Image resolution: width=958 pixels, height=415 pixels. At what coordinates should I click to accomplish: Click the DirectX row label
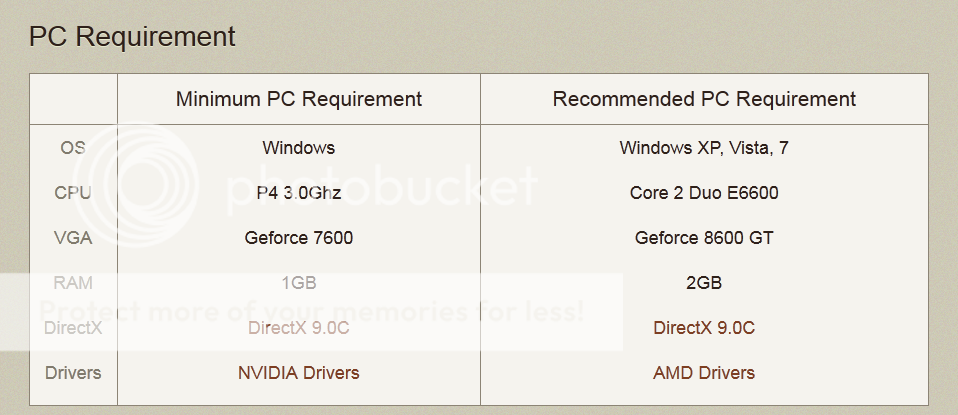tap(73, 328)
